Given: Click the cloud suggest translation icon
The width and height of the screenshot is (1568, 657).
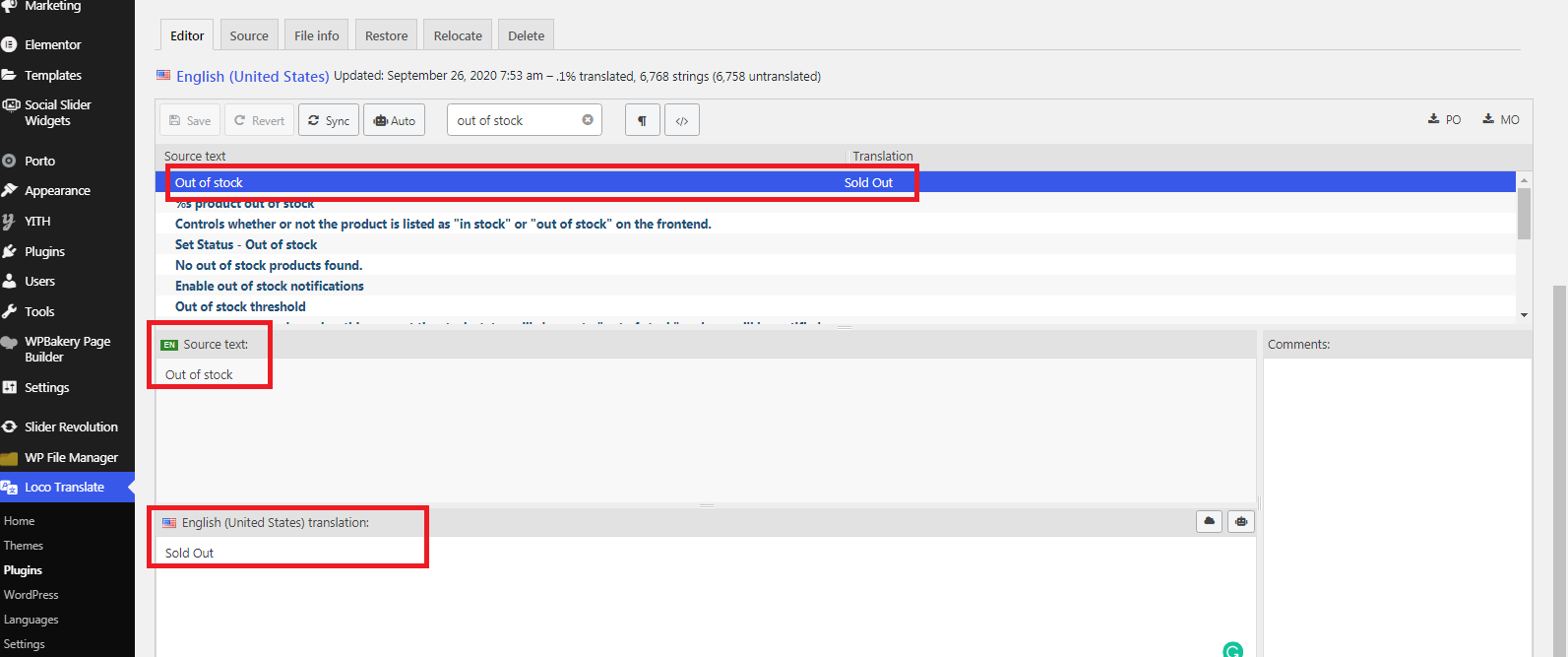Looking at the screenshot, I should click(x=1210, y=521).
